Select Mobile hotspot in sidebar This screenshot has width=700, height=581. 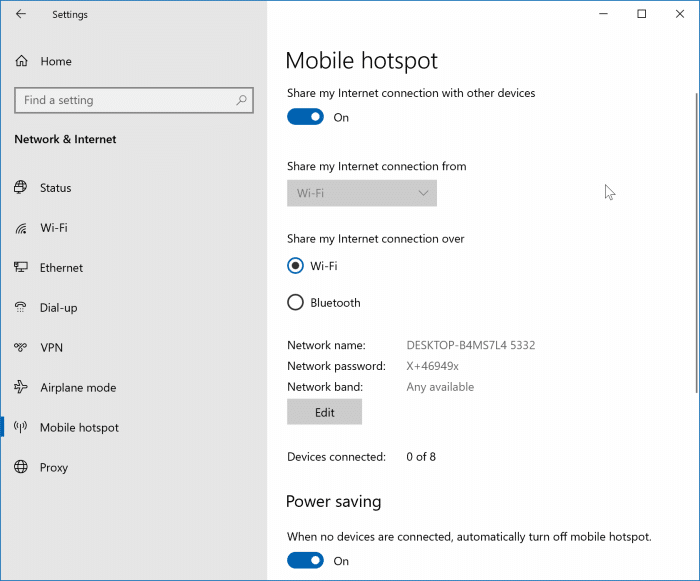[79, 427]
